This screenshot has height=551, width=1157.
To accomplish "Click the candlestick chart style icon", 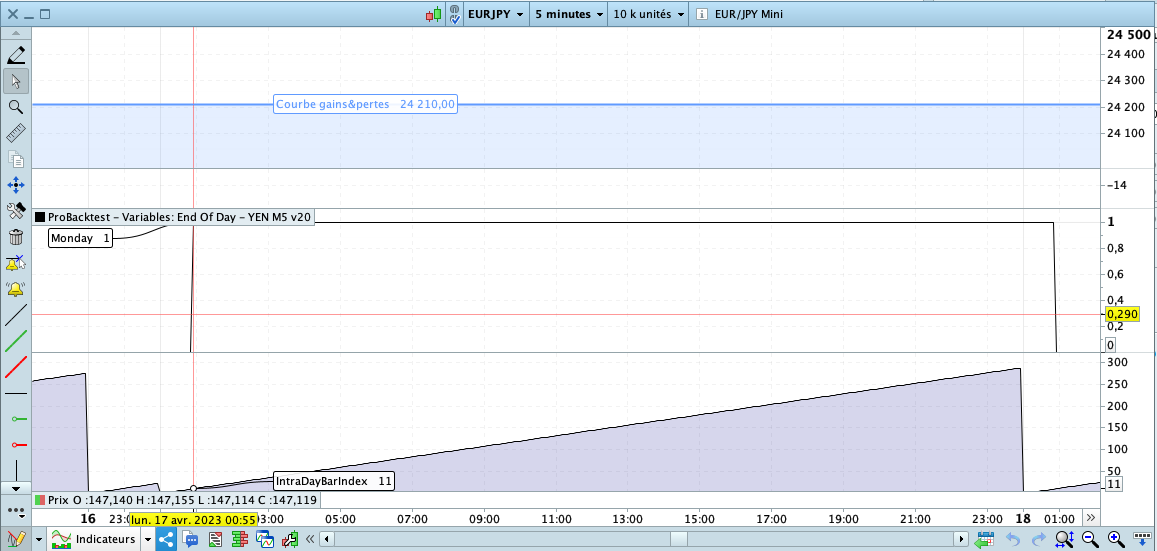I will click(434, 14).
